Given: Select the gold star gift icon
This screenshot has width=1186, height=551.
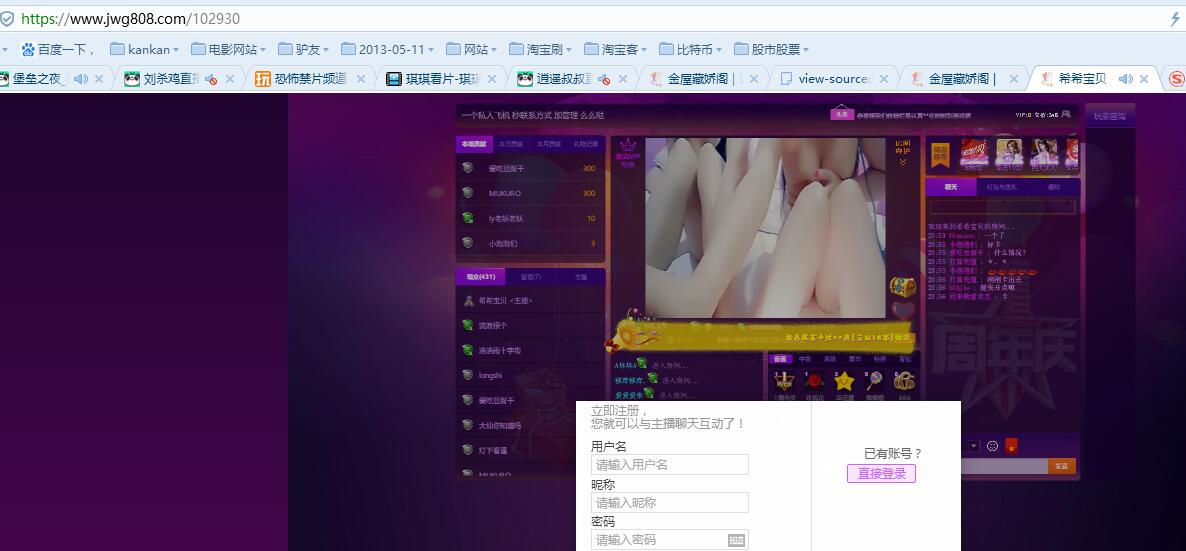Looking at the screenshot, I should point(844,381).
